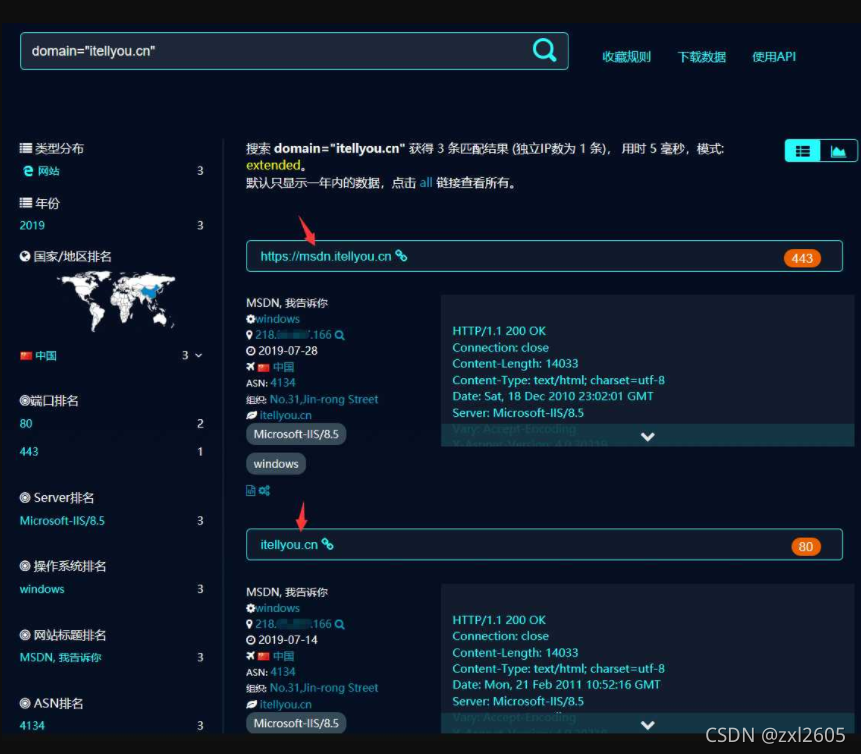Filter by 网站 type in sidebar

point(48,171)
